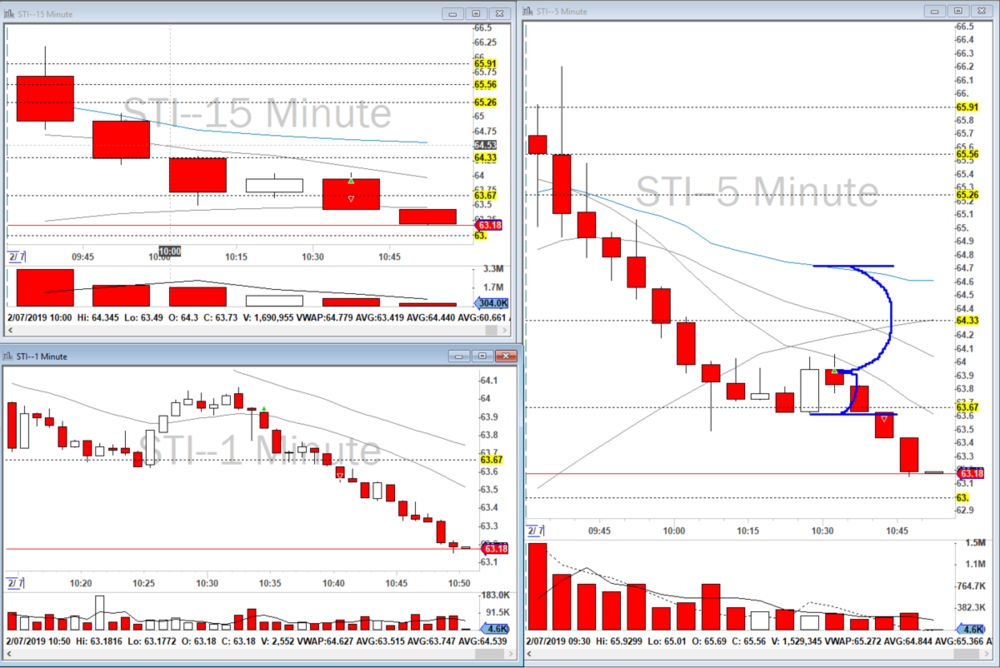
Task: Click the red 63.18 price tag on the 5 minute chart
Action: (968, 473)
